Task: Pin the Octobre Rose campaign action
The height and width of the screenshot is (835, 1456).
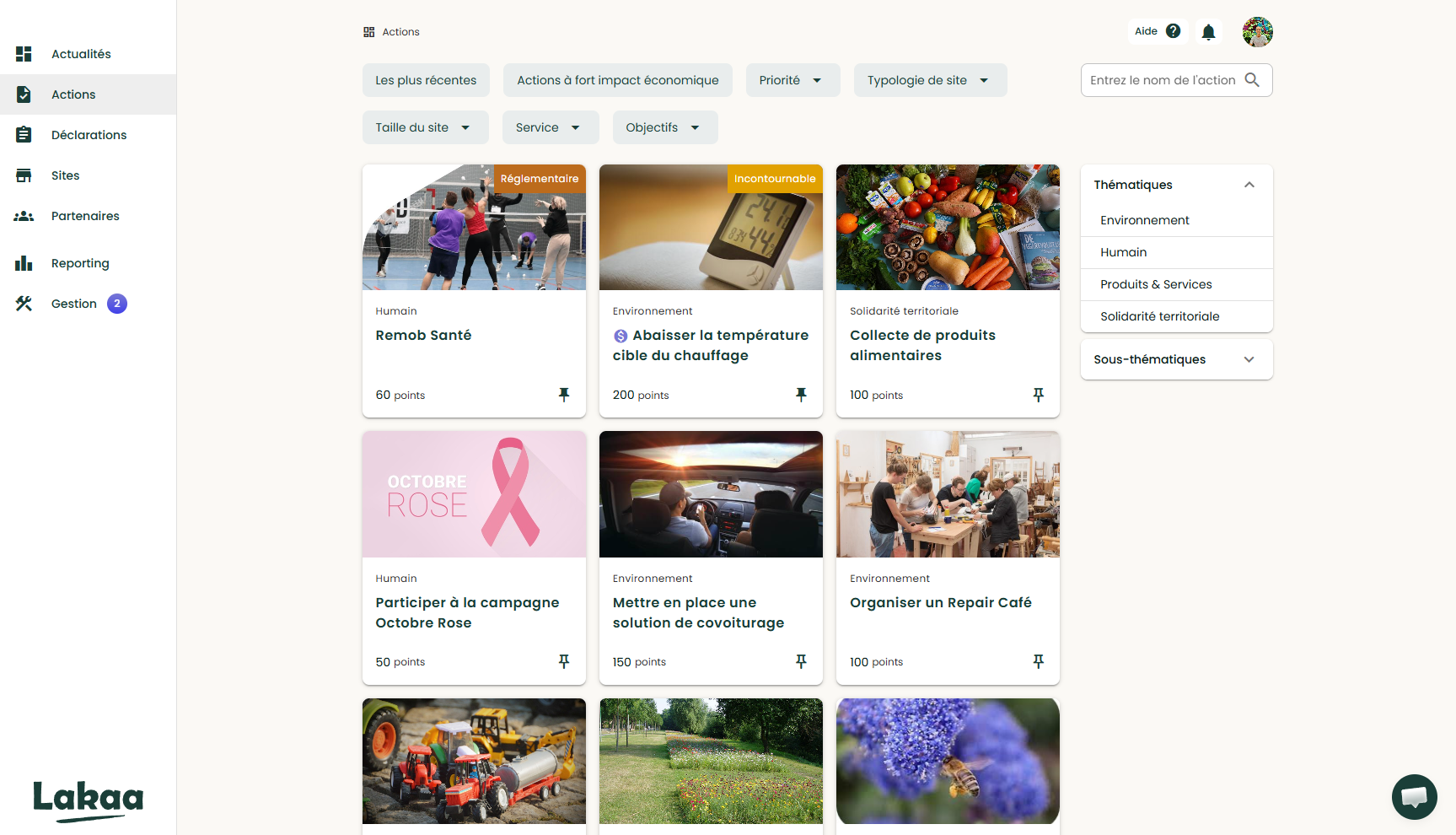Action: point(564,662)
